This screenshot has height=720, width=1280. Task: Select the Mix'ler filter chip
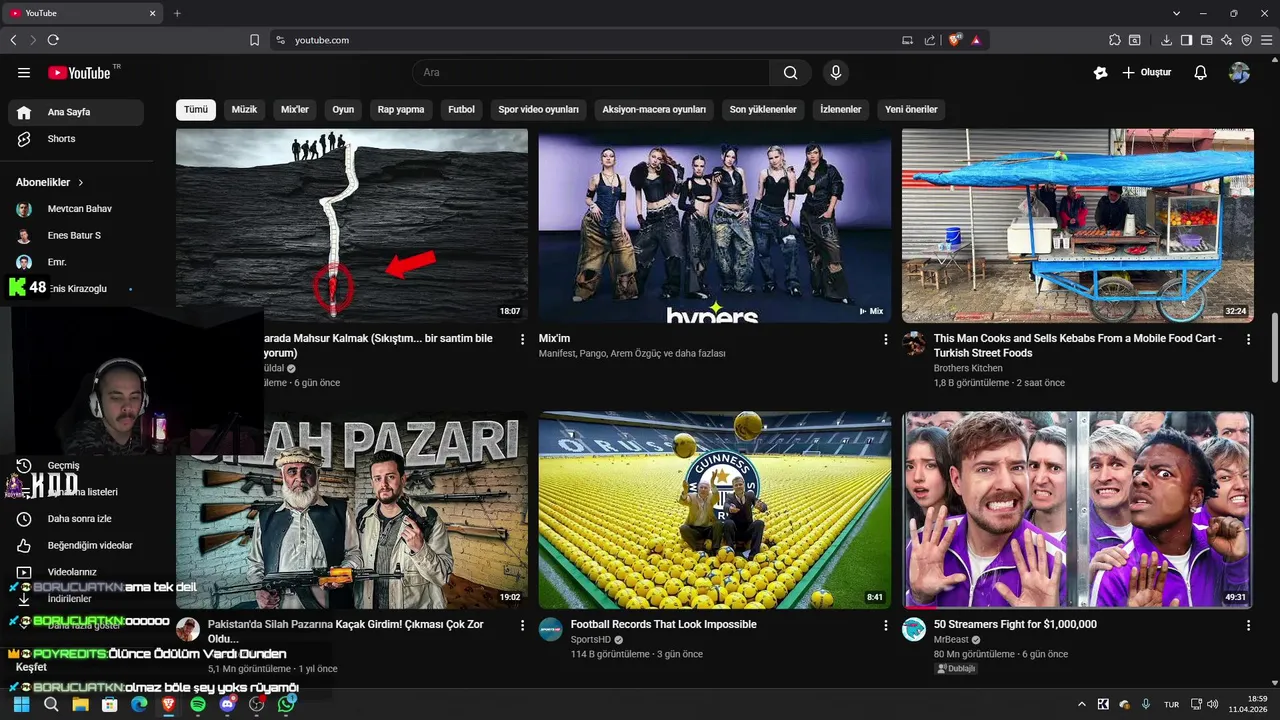click(x=295, y=109)
